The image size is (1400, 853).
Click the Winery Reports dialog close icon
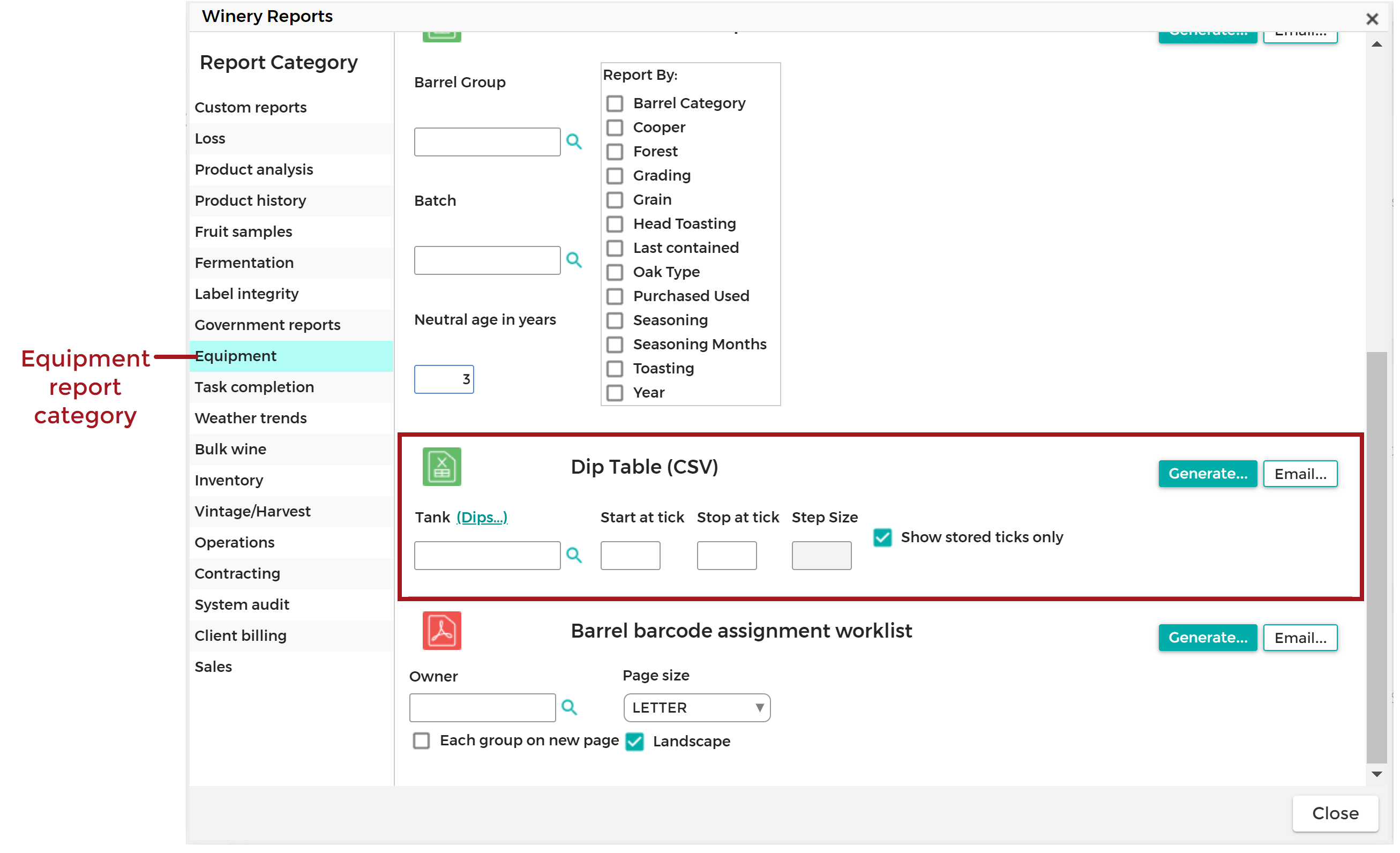tap(1373, 18)
